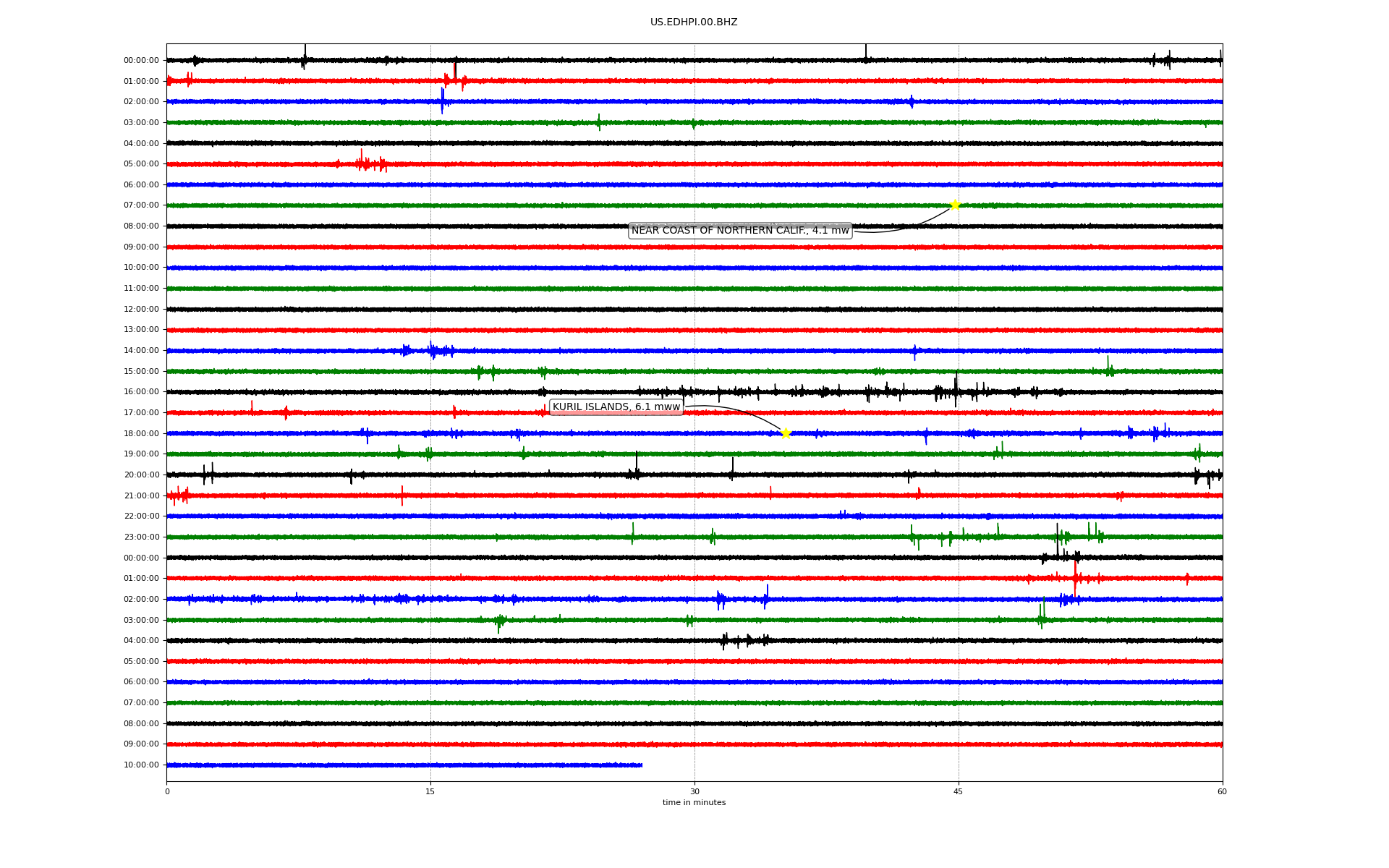
Task: Click the x-axis tick label 45
Action: point(959,791)
